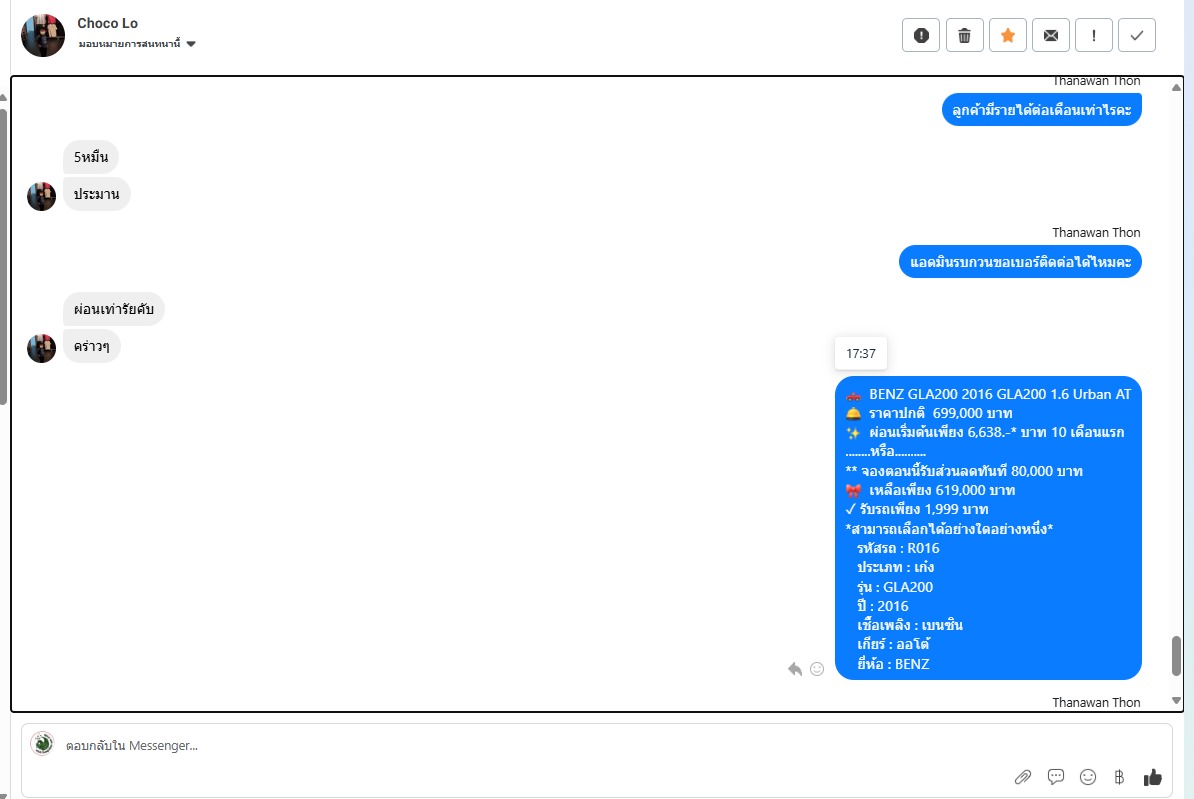Click the chat scrollbar down arrow
Screen dimensions: 1194x799
pos(1176,701)
